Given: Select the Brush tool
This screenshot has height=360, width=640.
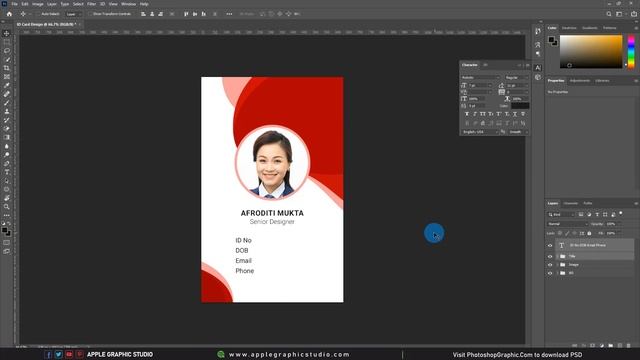Looking at the screenshot, I should (7, 103).
